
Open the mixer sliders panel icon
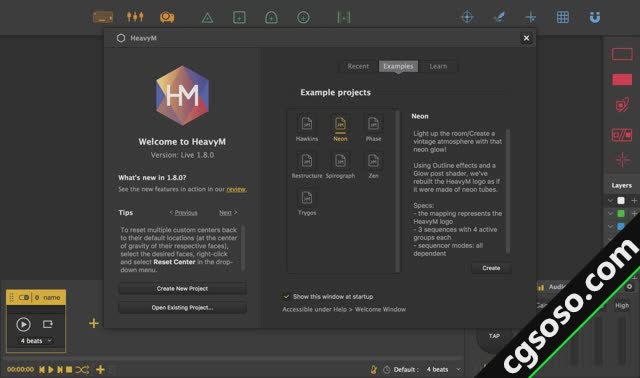point(135,17)
